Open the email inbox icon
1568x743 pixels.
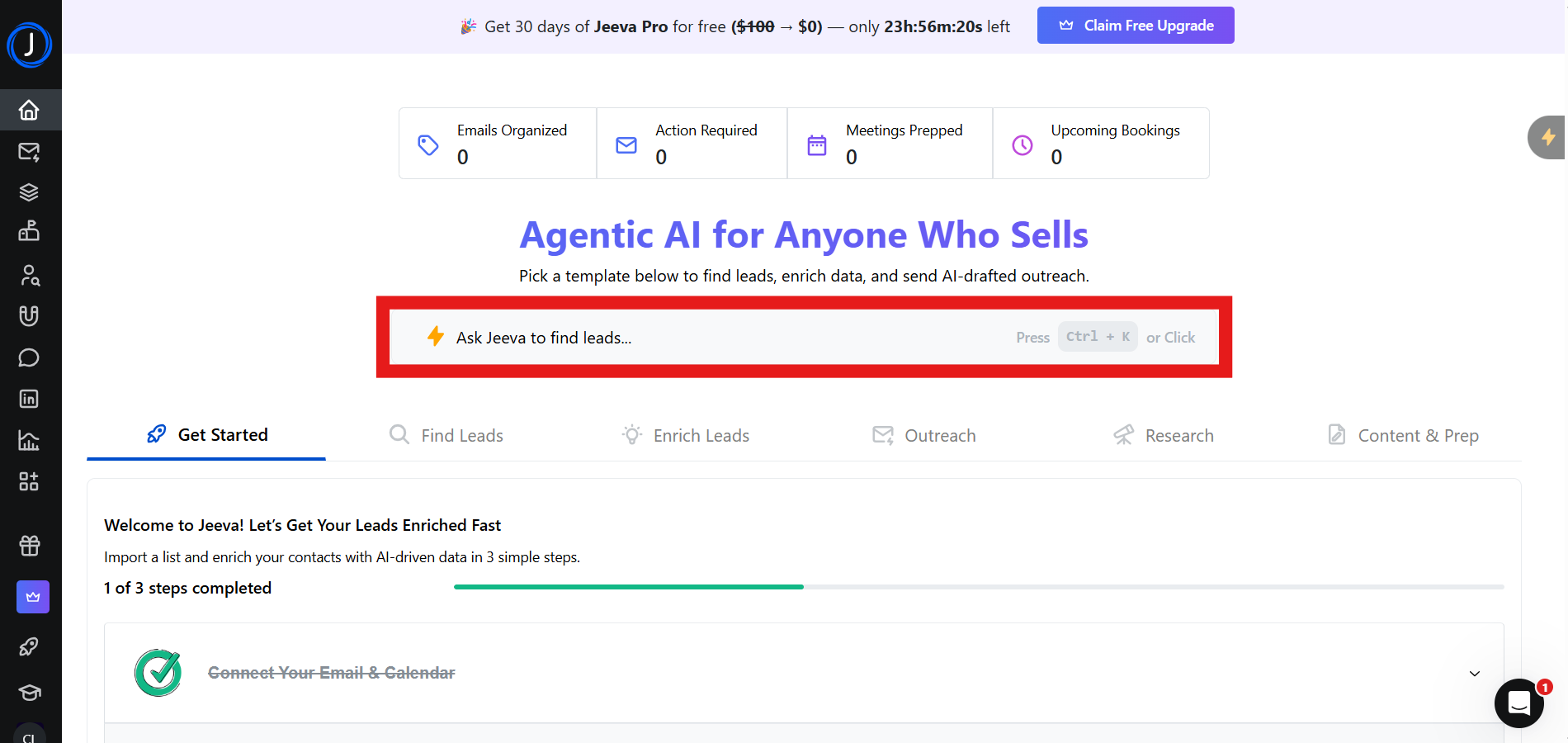pyautogui.click(x=30, y=151)
